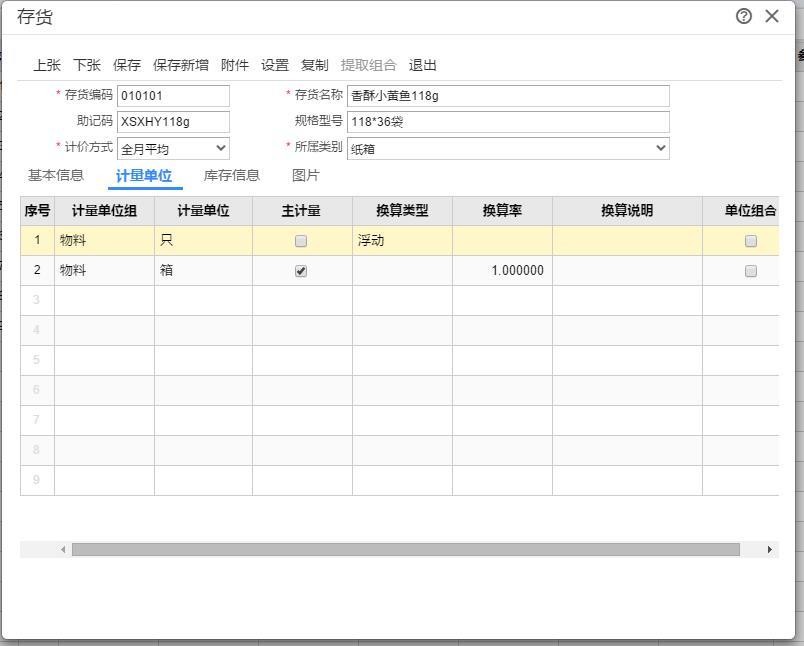
Task: Click the 换算率 column header
Action: [x=502, y=211]
